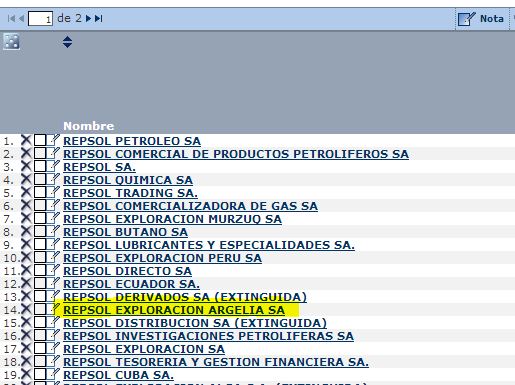This screenshot has width=515, height=385.
Task: Add note to REPSOL ECUADOR SA. row
Action: tap(54, 283)
